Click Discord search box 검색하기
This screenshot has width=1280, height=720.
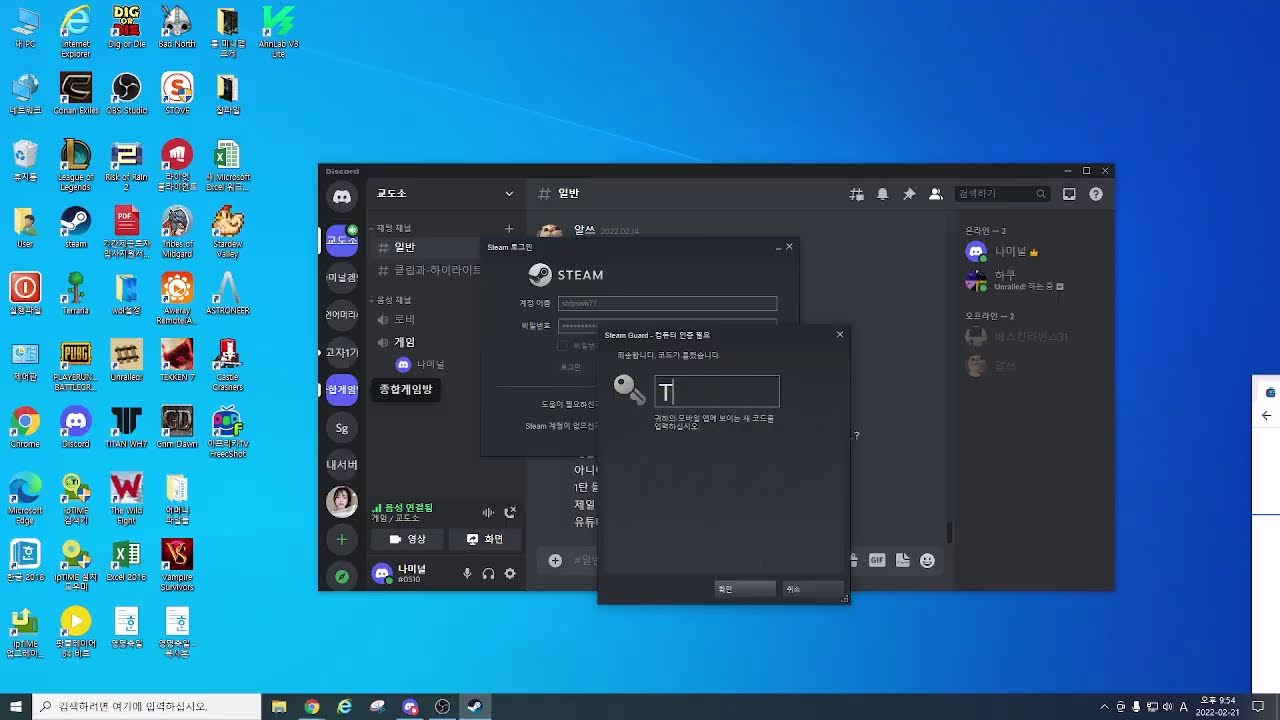pyautogui.click(x=1002, y=194)
